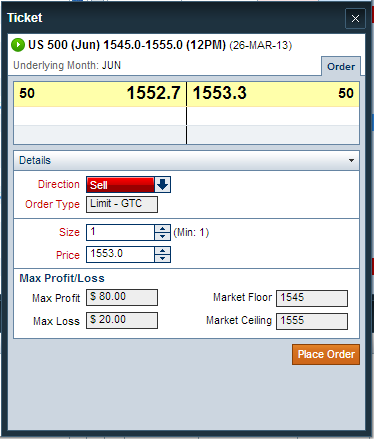The width and height of the screenshot is (374, 439).
Task: Increase Price with the up stepper
Action: click(163, 251)
